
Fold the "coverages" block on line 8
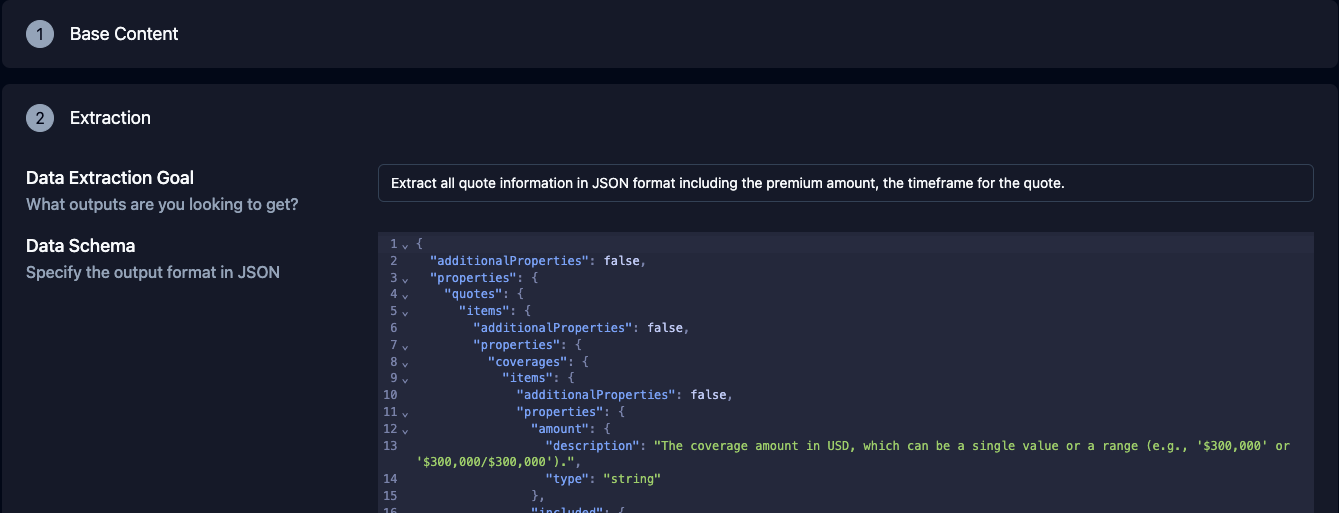[x=405, y=362]
